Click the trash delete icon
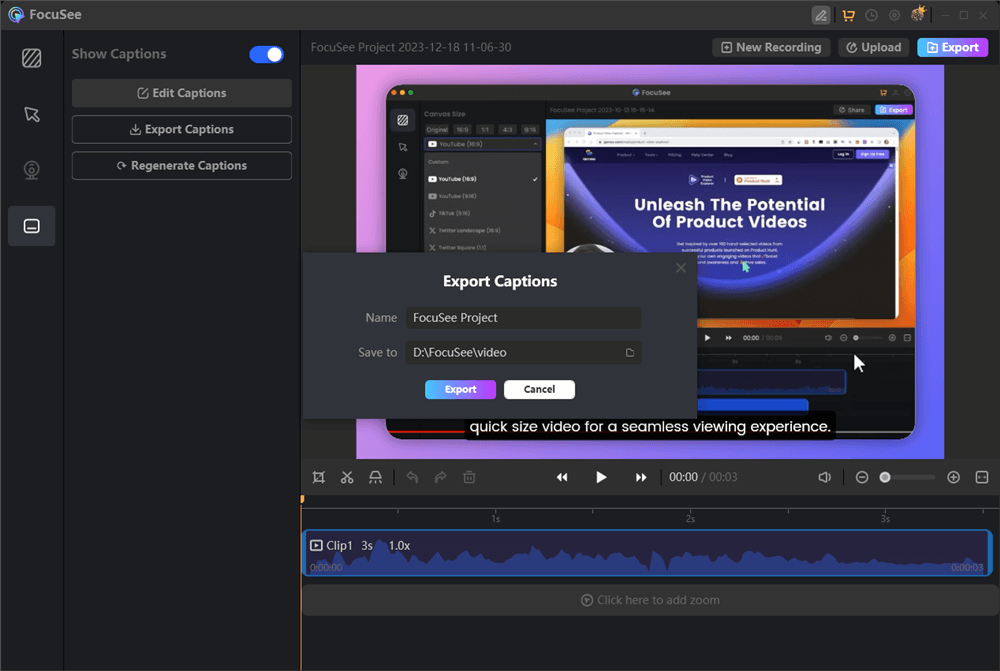The height and width of the screenshot is (671, 1000). tap(469, 478)
